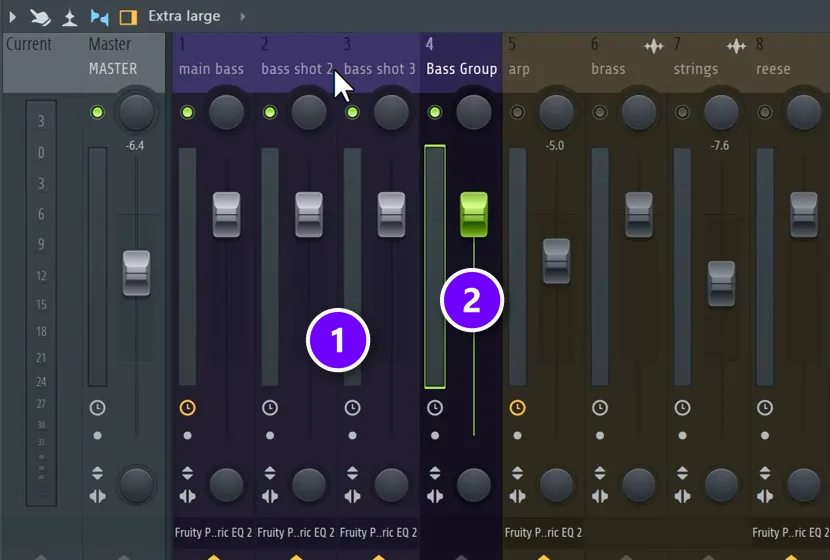The image size is (830, 560).
Task: Mute the bass shot 2 track
Action: click(x=270, y=112)
